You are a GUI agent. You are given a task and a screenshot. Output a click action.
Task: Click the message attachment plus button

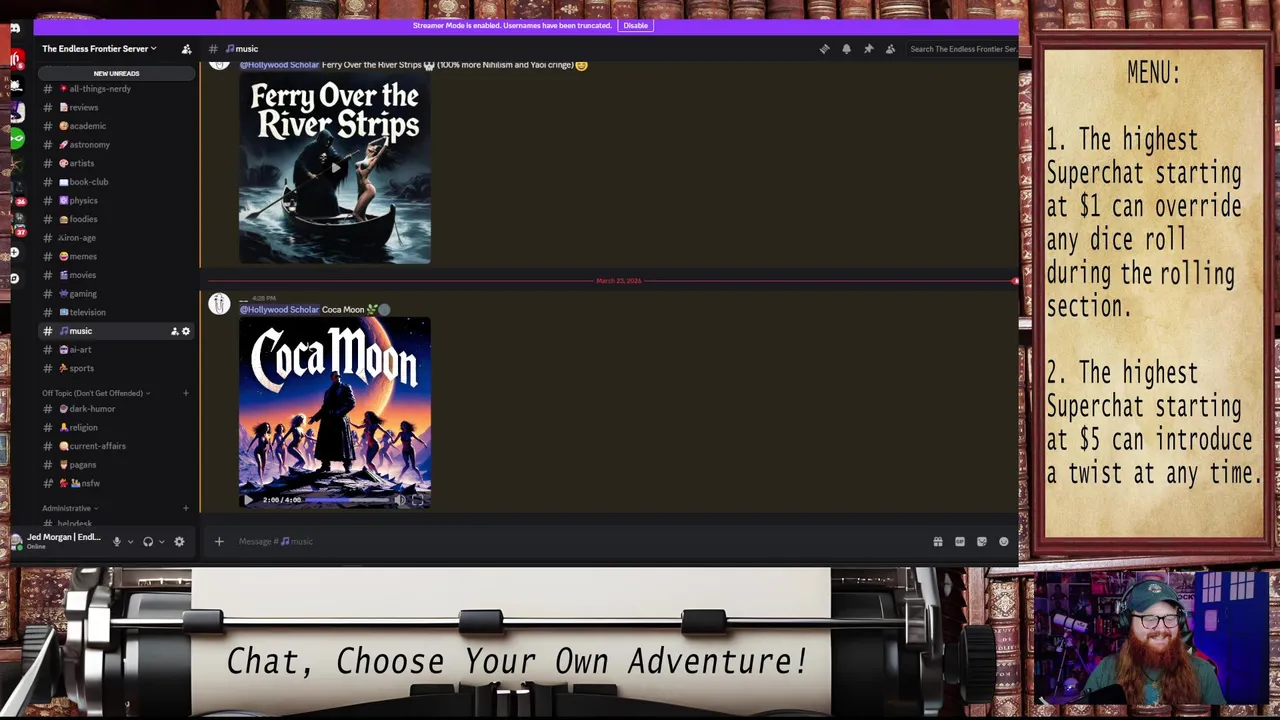[x=219, y=542]
